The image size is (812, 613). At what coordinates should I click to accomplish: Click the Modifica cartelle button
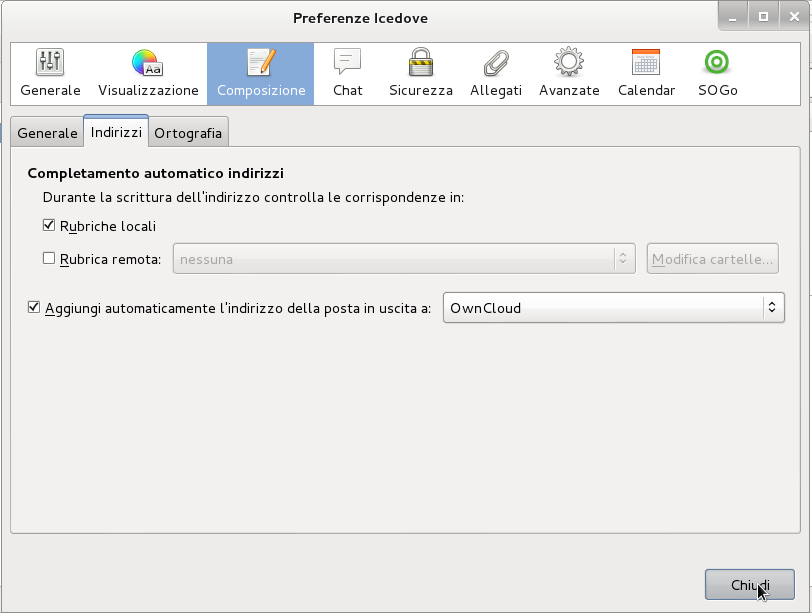pos(712,259)
